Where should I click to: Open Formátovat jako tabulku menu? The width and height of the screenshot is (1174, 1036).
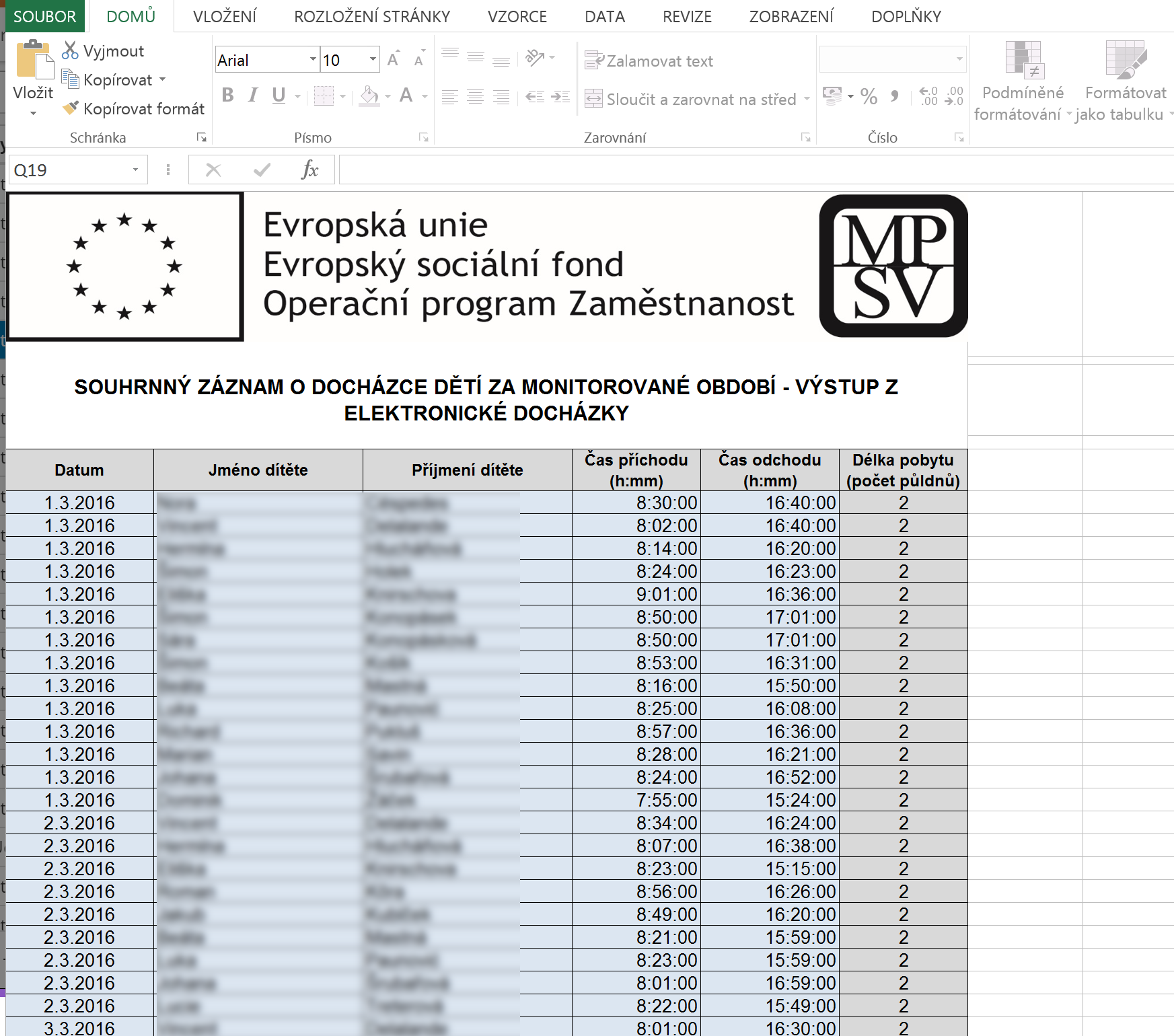(x=1125, y=81)
